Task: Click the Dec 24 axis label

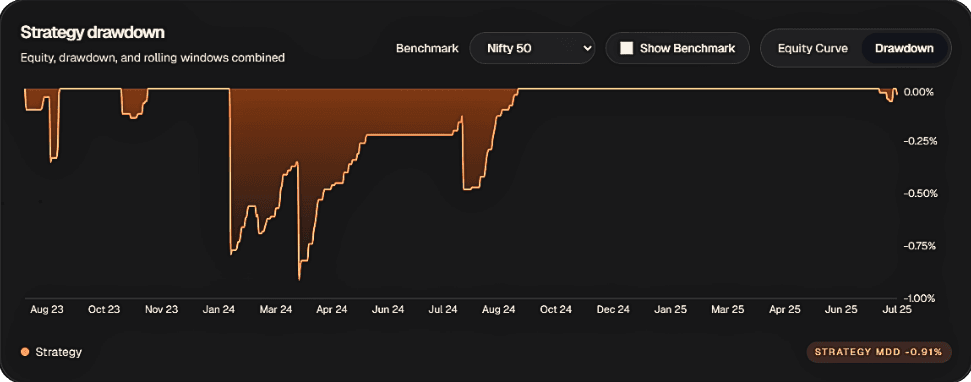Action: pyautogui.click(x=614, y=309)
